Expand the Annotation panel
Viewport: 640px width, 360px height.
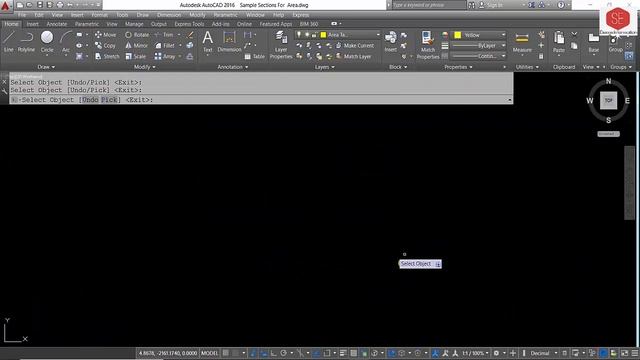[x=233, y=67]
